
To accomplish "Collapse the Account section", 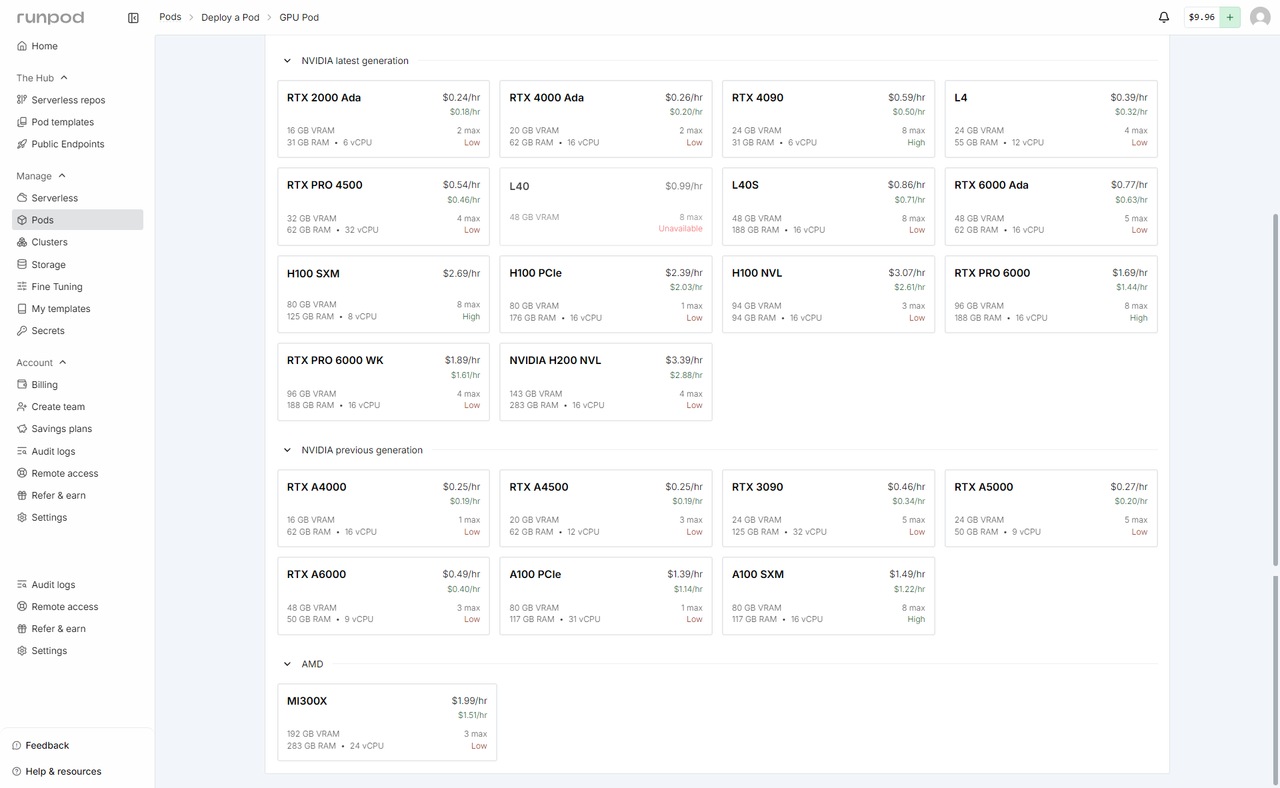I will (x=41, y=363).
